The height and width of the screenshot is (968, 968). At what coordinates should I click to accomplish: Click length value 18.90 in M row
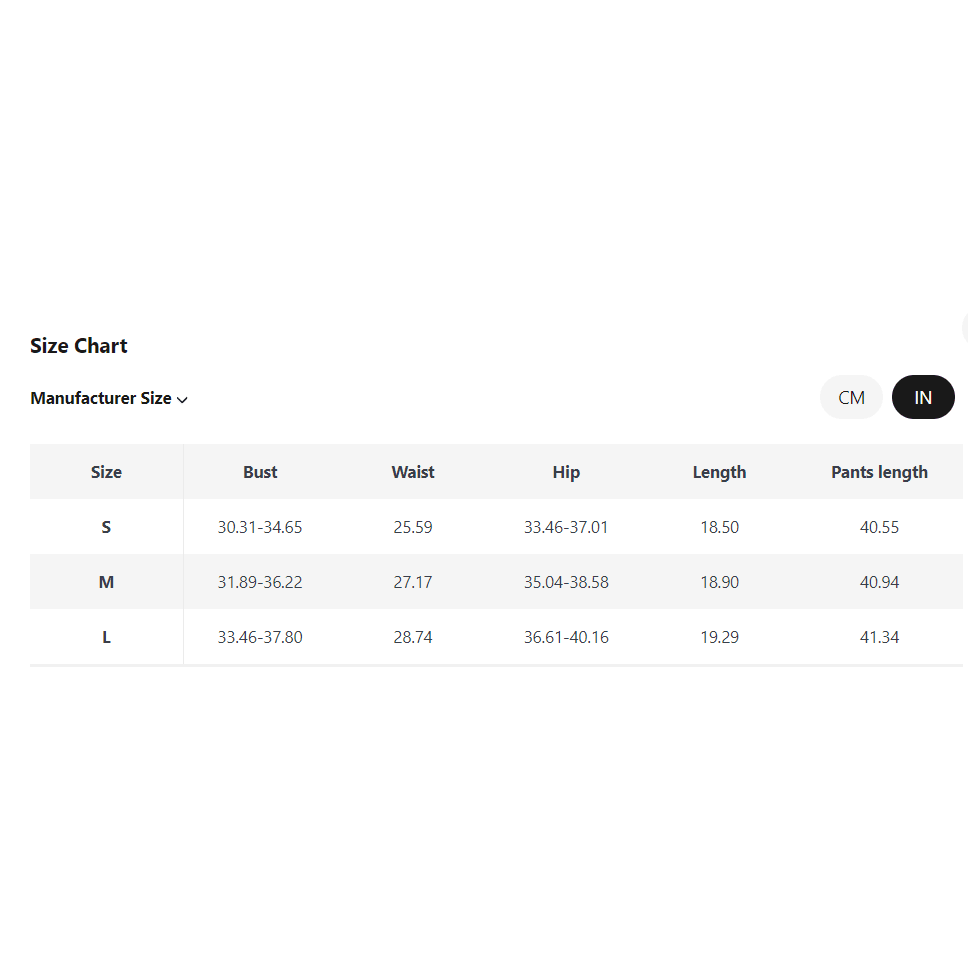point(719,582)
